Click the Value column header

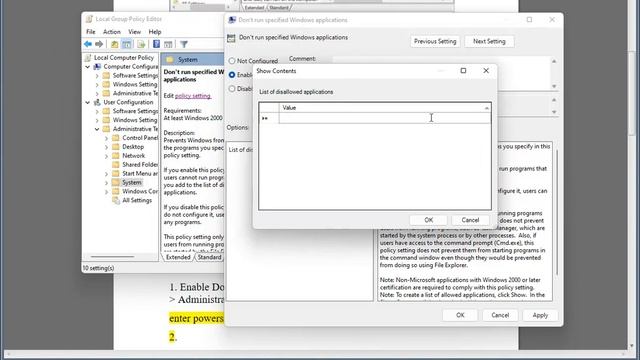point(385,108)
